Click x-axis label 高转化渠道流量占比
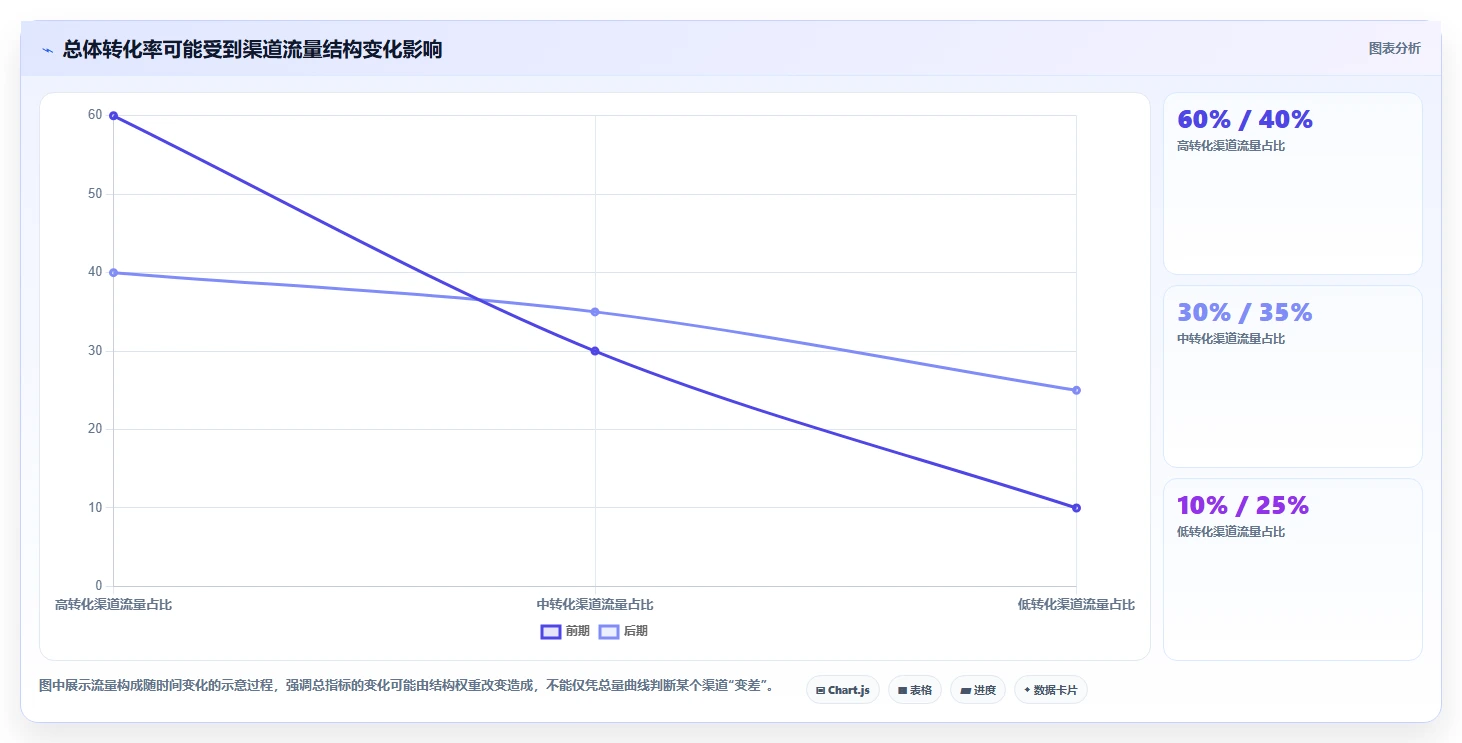This screenshot has height=743, width=1462. click(x=113, y=605)
